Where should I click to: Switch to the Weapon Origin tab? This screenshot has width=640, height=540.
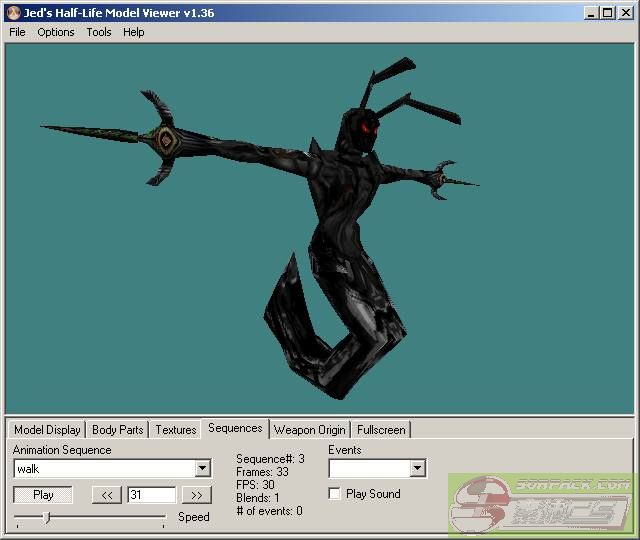[x=309, y=430]
